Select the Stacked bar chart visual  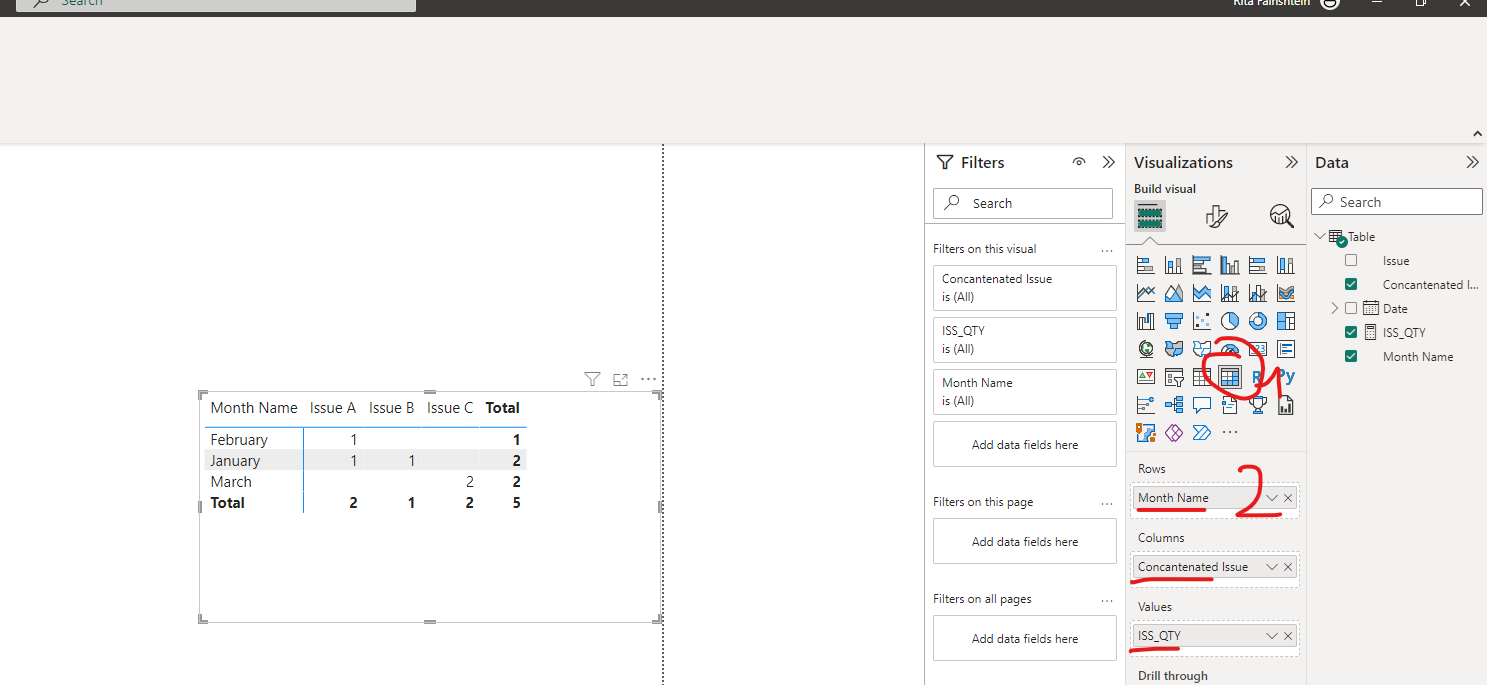point(1146,265)
